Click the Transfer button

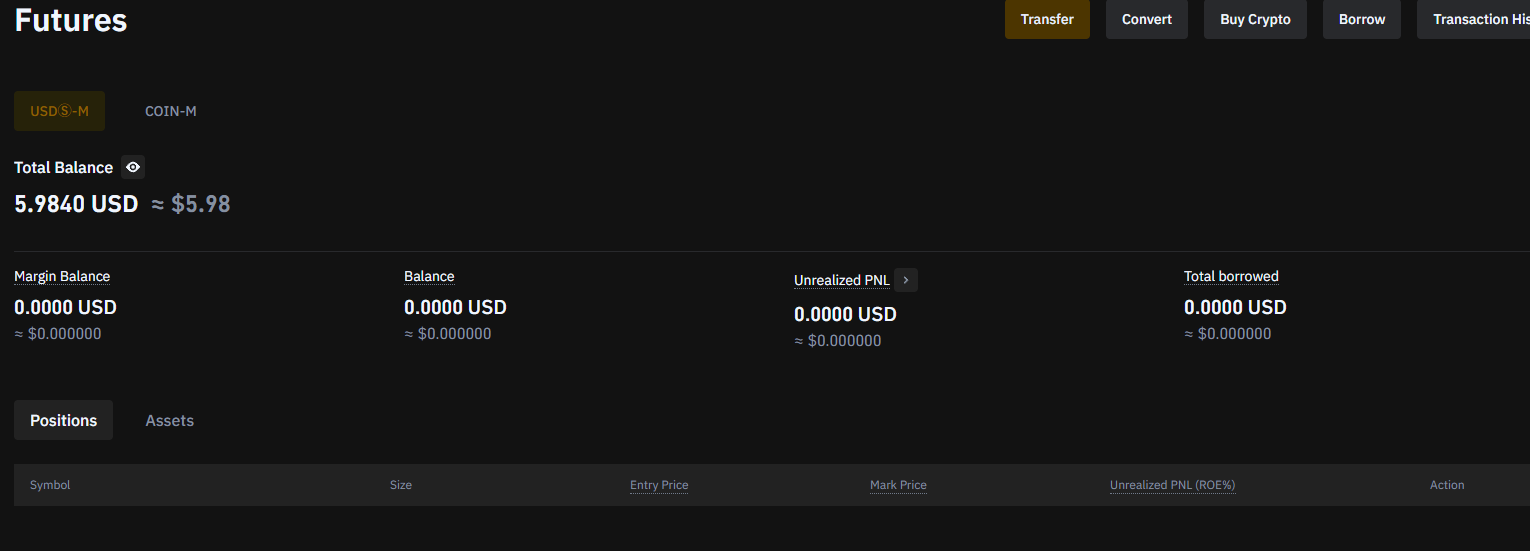(1047, 19)
